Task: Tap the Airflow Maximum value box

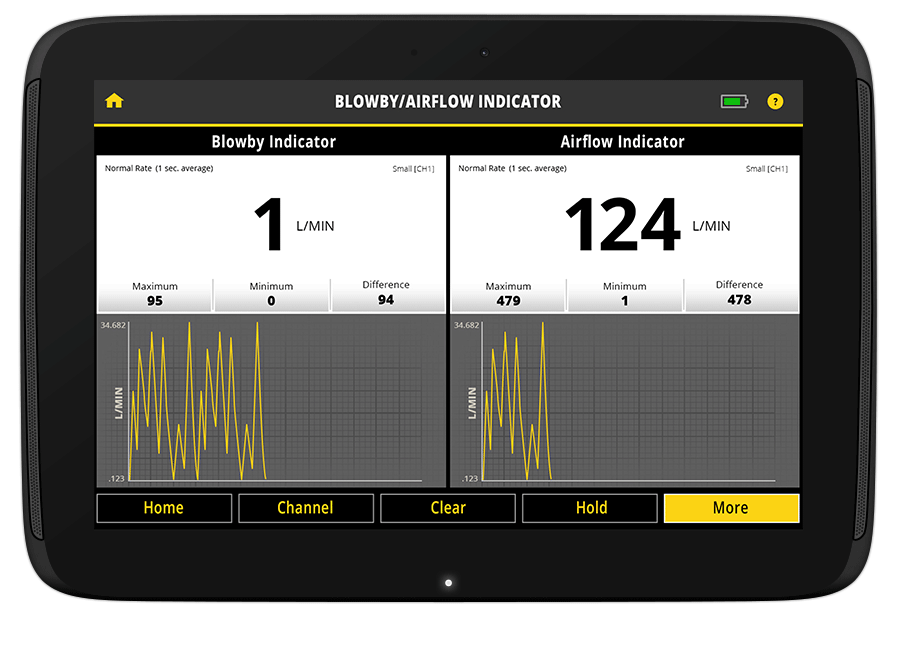Action: [508, 294]
